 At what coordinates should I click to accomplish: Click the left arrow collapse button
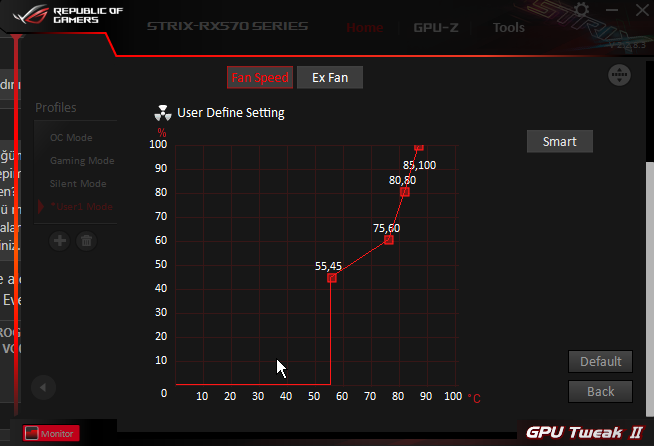tap(43, 388)
